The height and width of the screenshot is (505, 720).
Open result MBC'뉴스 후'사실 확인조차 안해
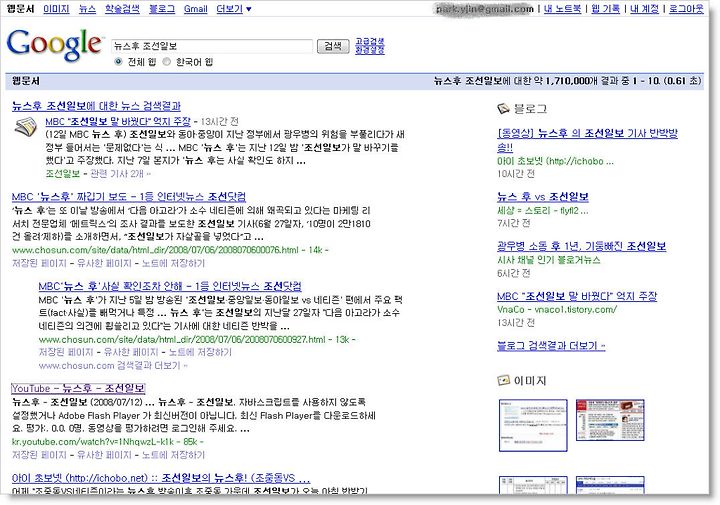[170, 286]
